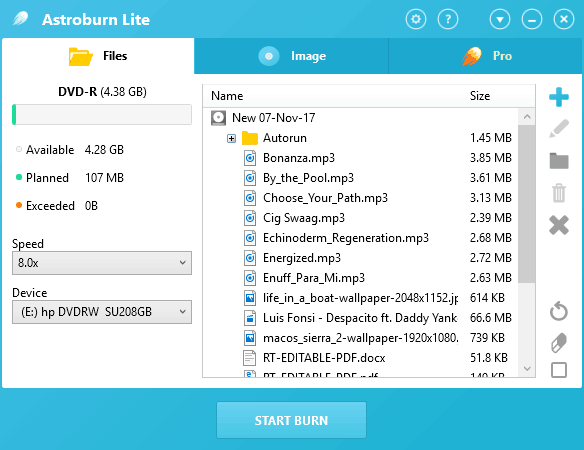Click the Exceeded 0B value

point(91,206)
